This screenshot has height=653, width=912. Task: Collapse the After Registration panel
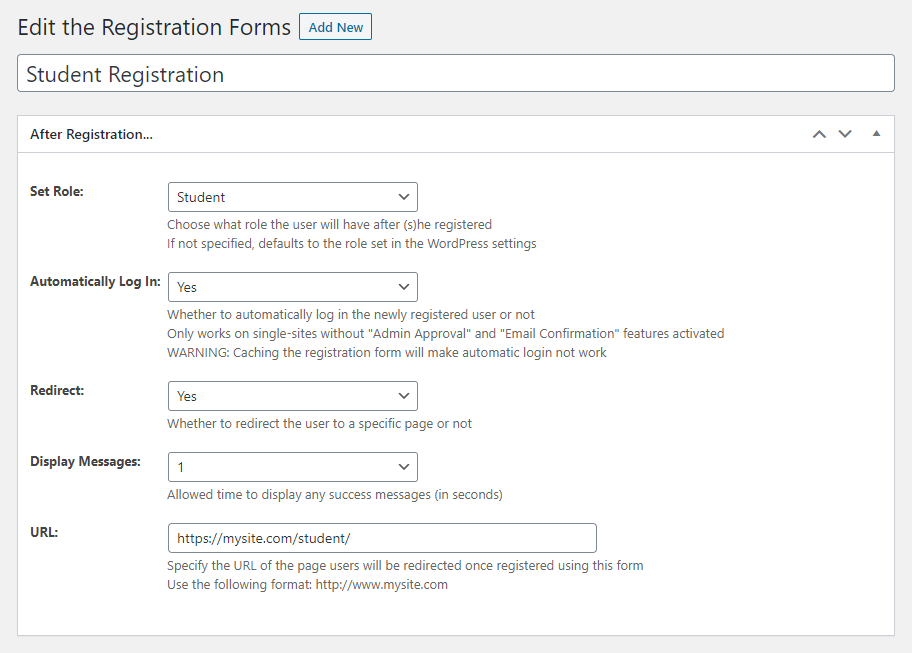(x=876, y=134)
